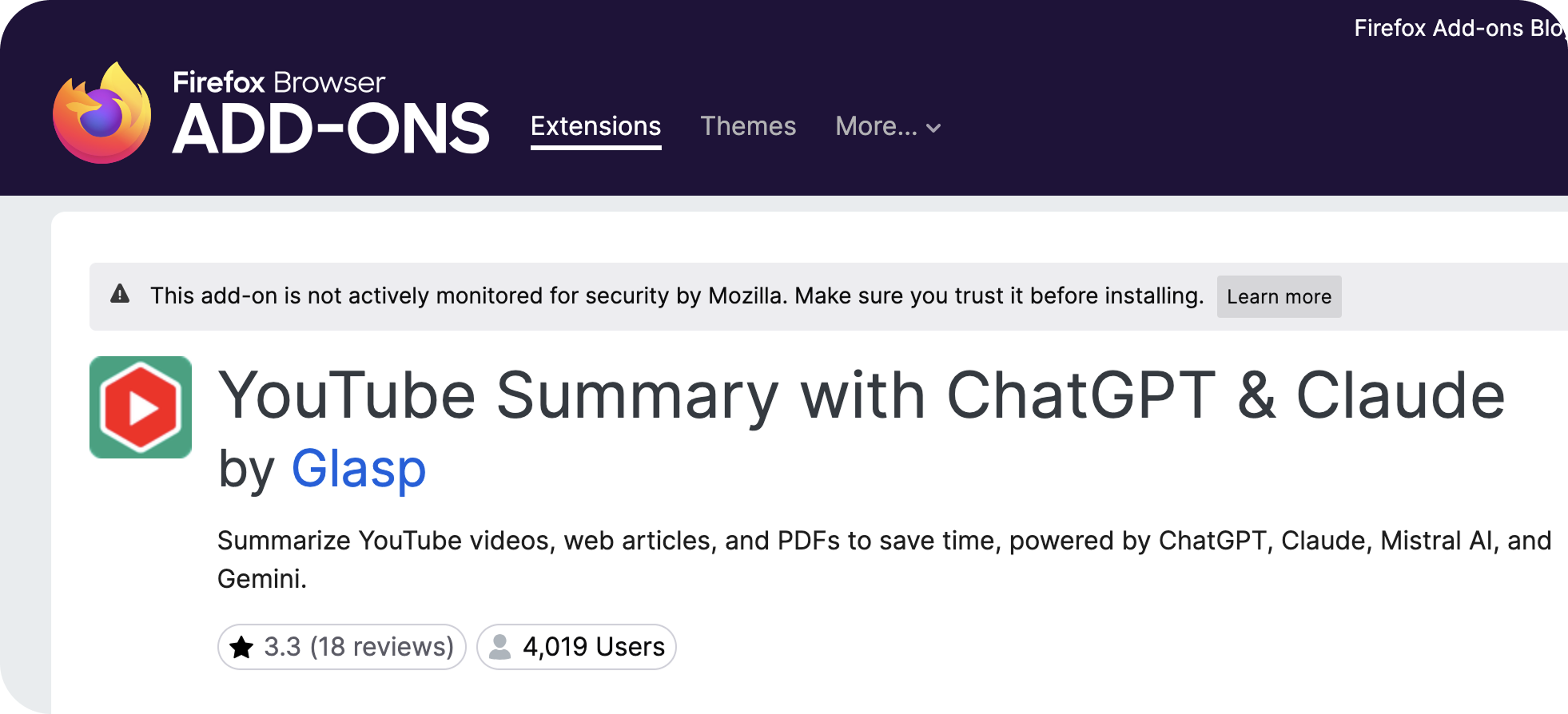This screenshot has height=714, width=1568.
Task: Expand the More... dropdown menu
Action: pos(888,126)
